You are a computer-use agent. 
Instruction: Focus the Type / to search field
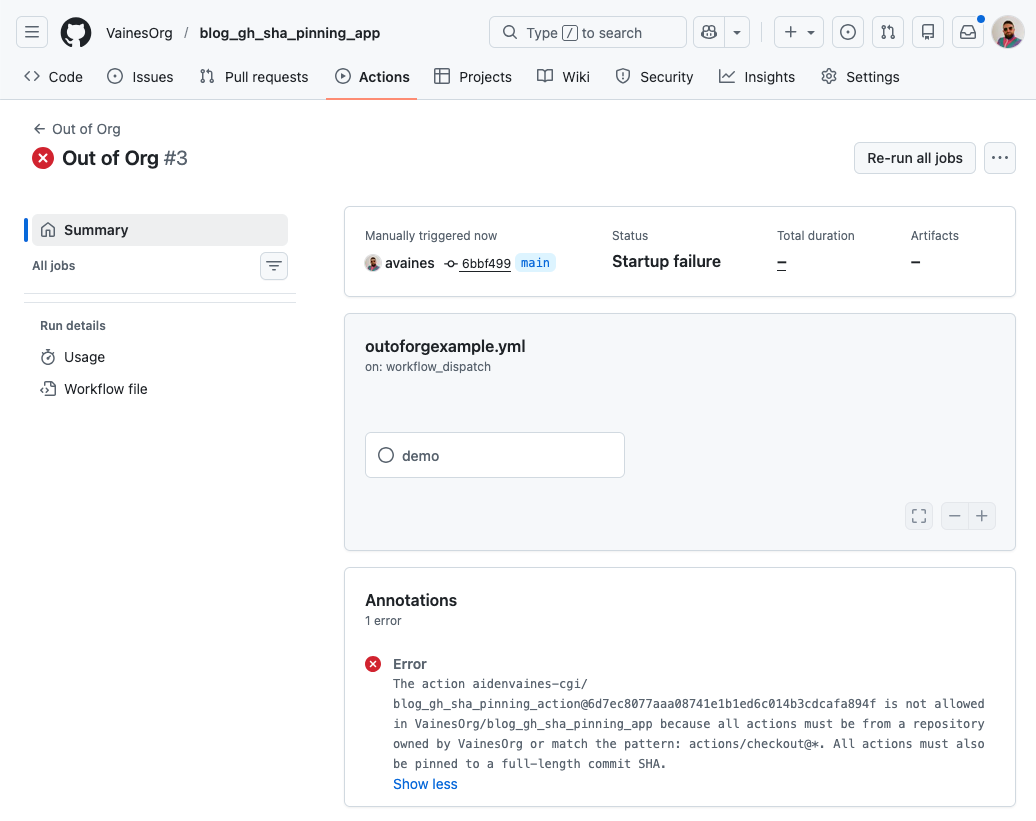click(587, 32)
